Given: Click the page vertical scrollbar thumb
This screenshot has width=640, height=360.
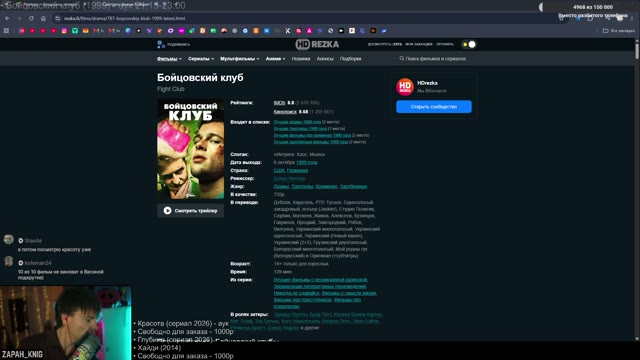Looking at the screenshot, I should point(637,50).
